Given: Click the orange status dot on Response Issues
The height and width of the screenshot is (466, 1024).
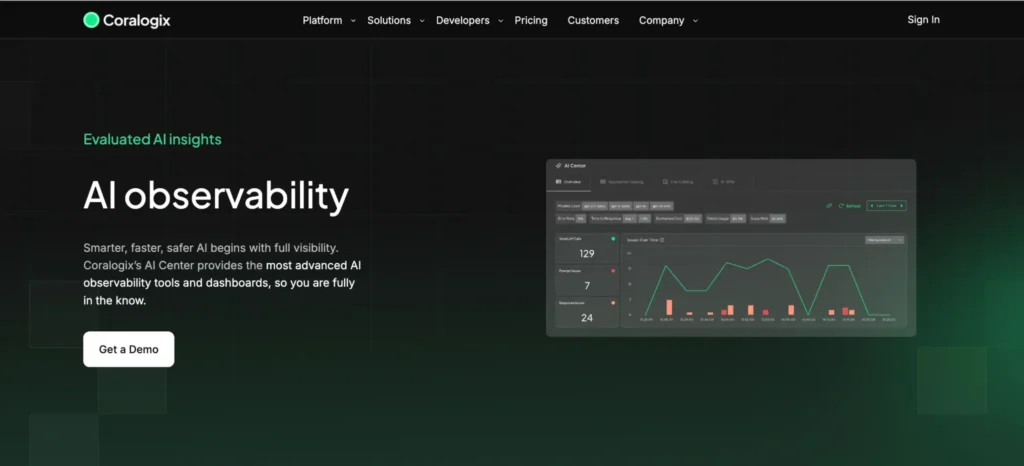Looking at the screenshot, I should [613, 303].
